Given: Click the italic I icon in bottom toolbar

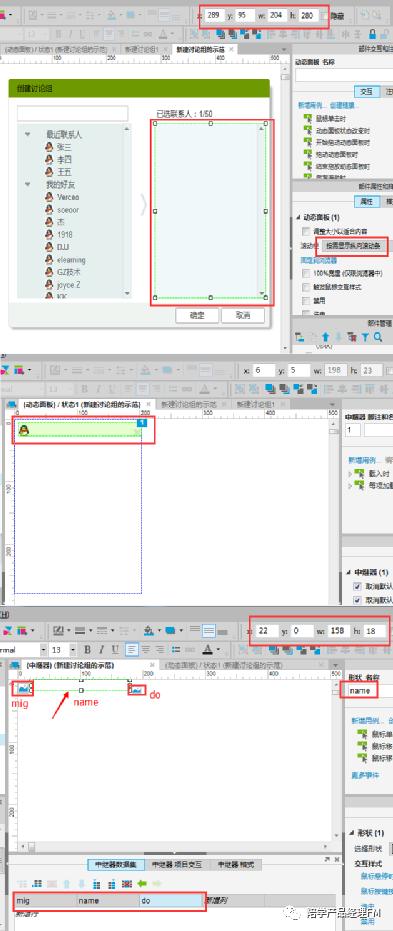Looking at the screenshot, I should coord(102,650).
